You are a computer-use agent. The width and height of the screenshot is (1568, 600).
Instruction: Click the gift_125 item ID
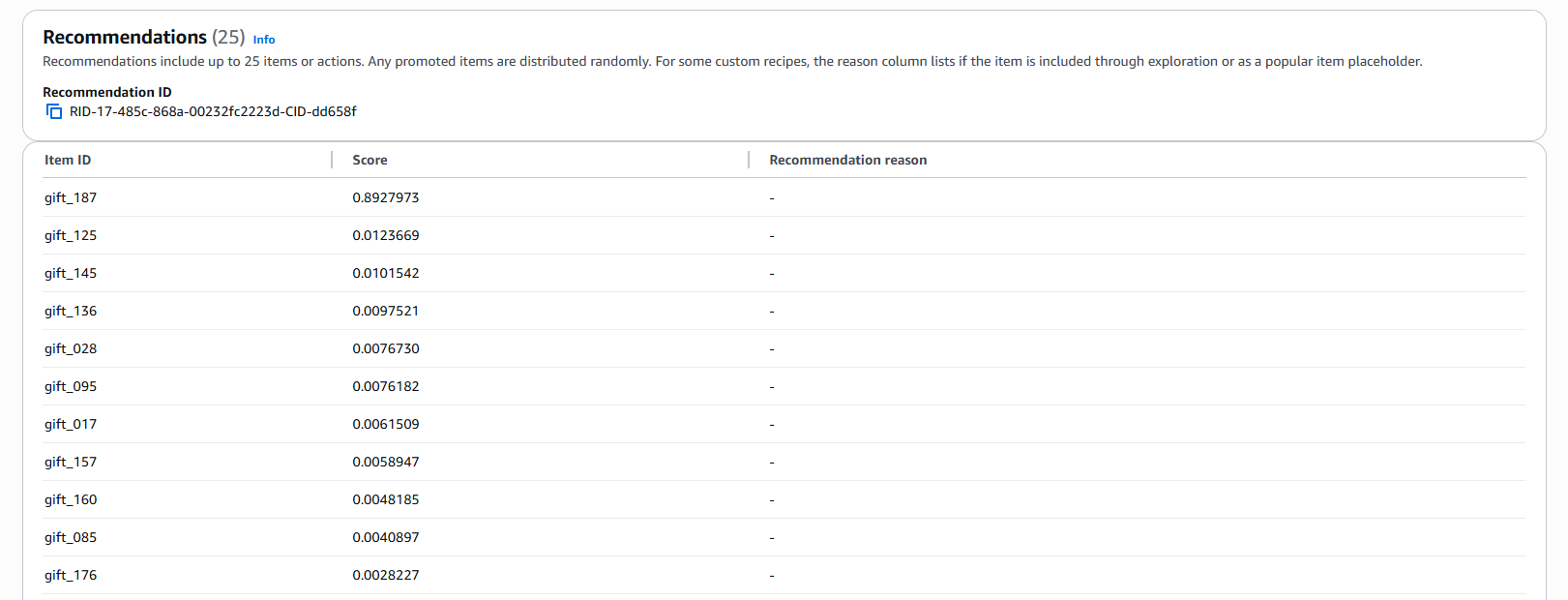pos(71,235)
